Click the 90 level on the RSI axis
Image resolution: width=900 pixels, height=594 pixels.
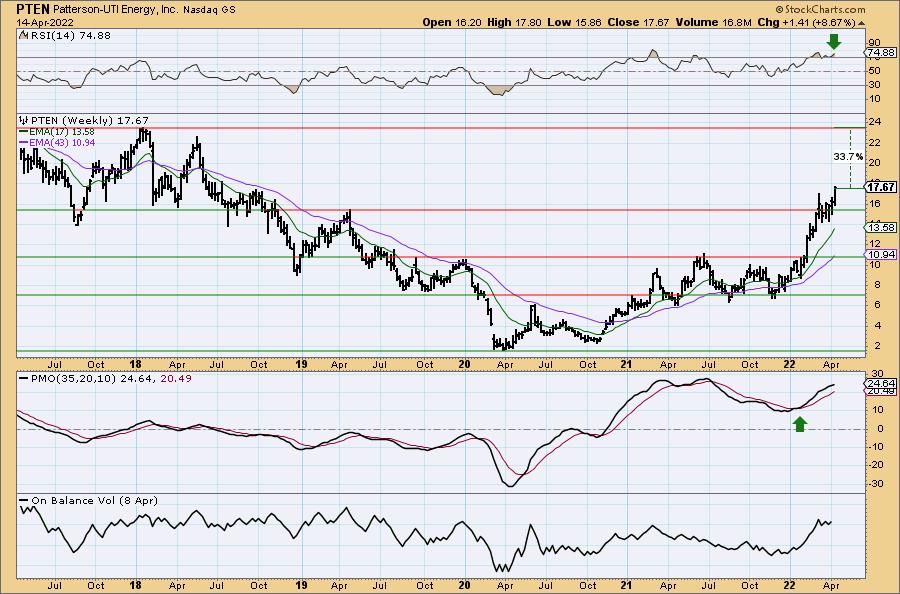[x=875, y=43]
